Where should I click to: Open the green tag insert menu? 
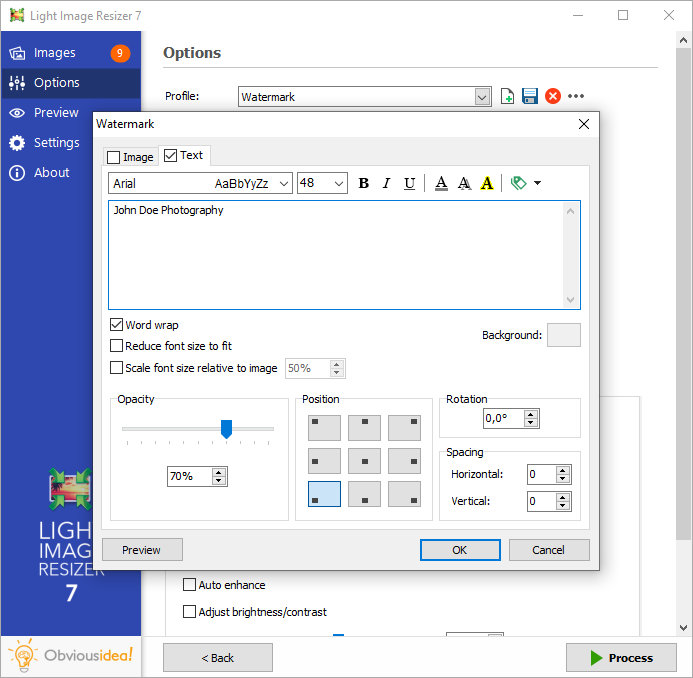coord(525,183)
